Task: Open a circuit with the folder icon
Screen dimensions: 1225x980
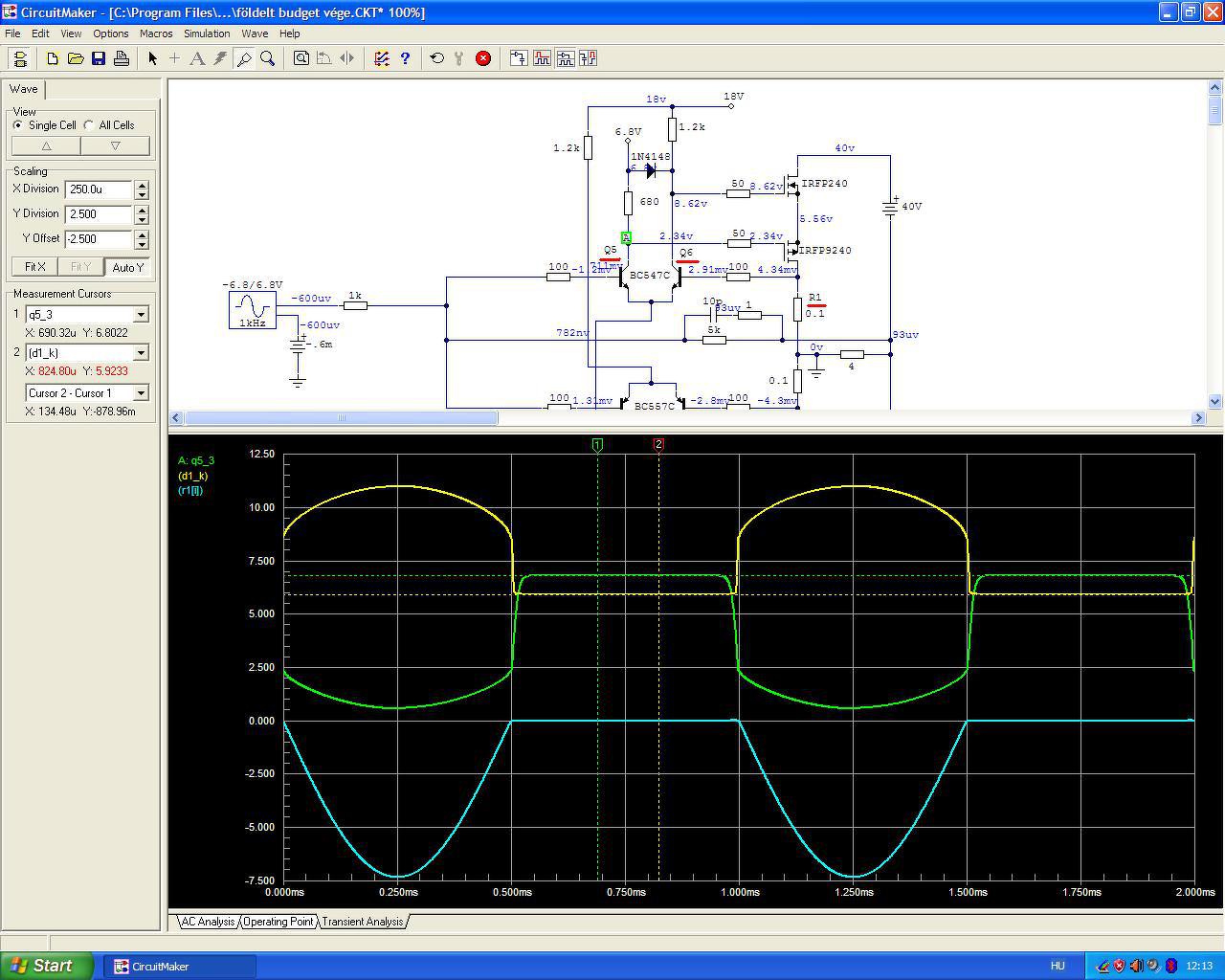Action: pos(76,58)
